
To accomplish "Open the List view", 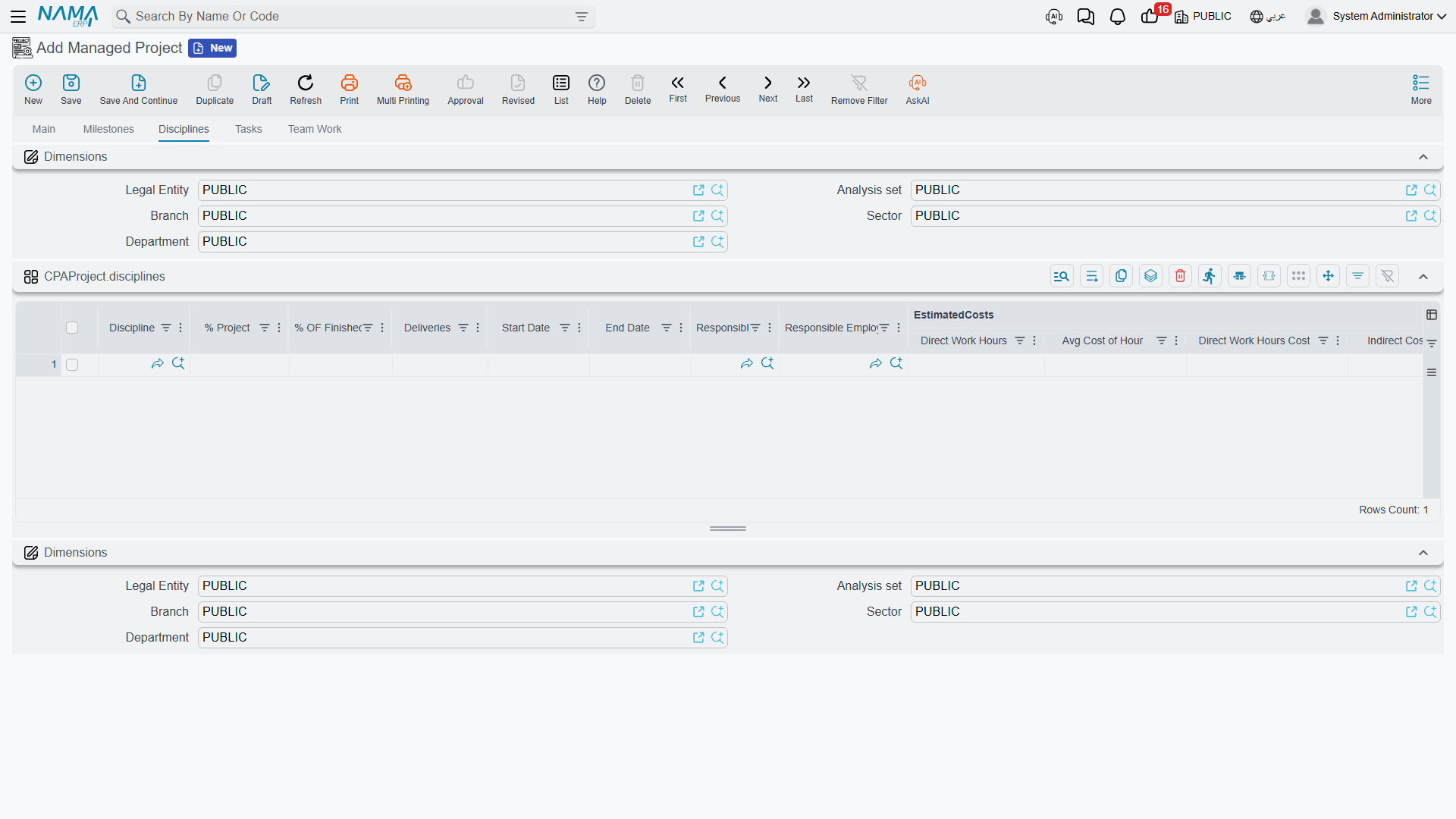I will [561, 89].
